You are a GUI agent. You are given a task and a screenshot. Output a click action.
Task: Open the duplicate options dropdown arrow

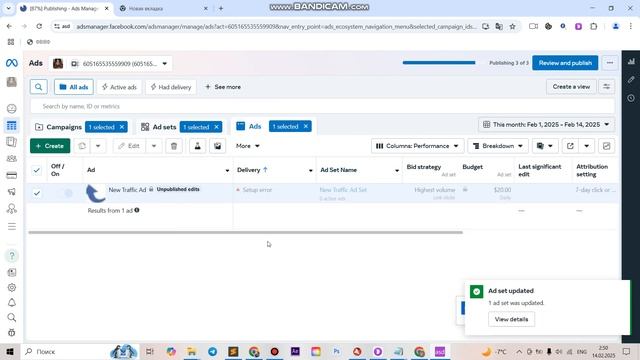coord(98,146)
